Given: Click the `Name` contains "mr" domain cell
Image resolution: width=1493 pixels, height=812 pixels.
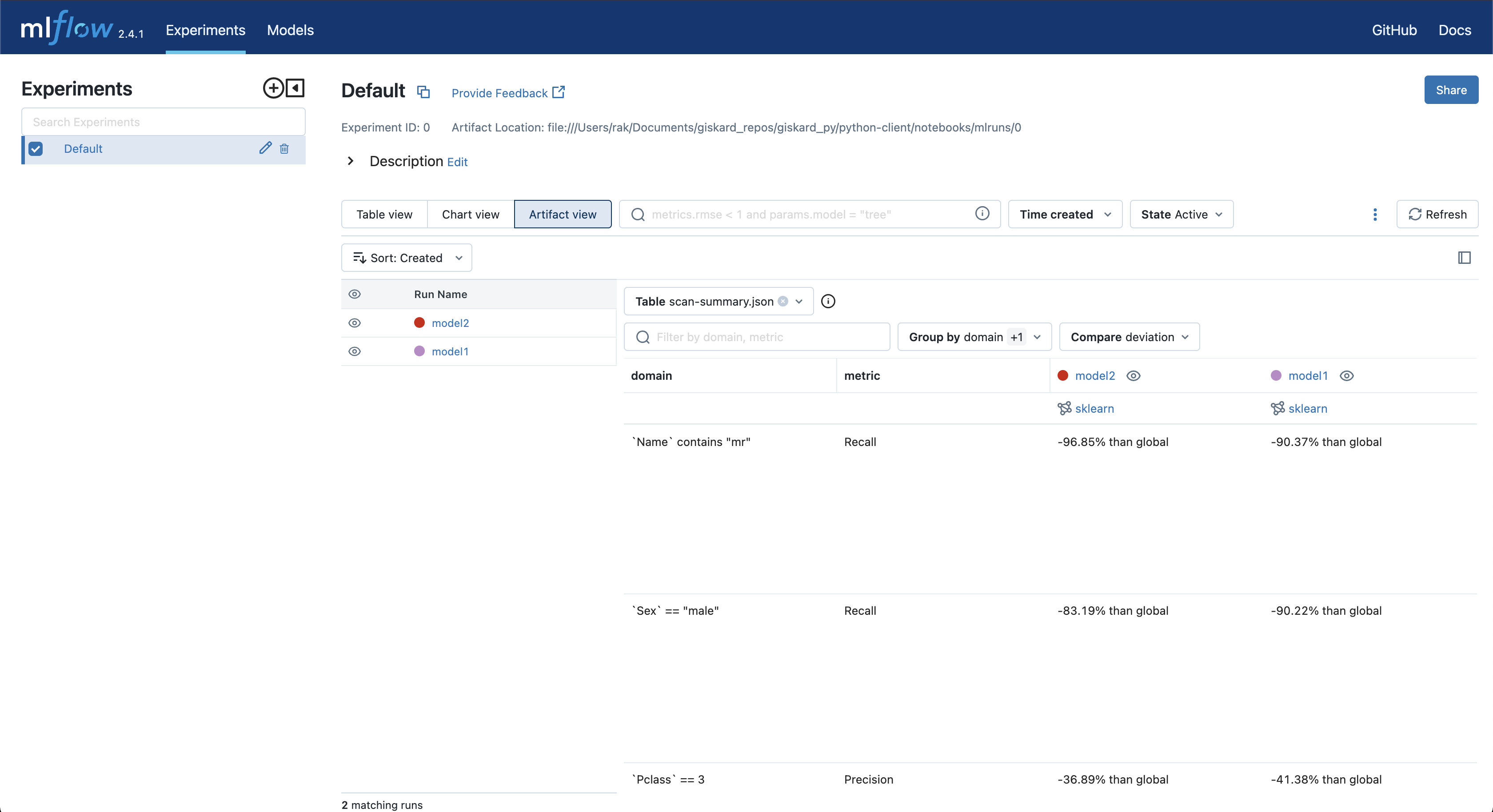Looking at the screenshot, I should 691,442.
